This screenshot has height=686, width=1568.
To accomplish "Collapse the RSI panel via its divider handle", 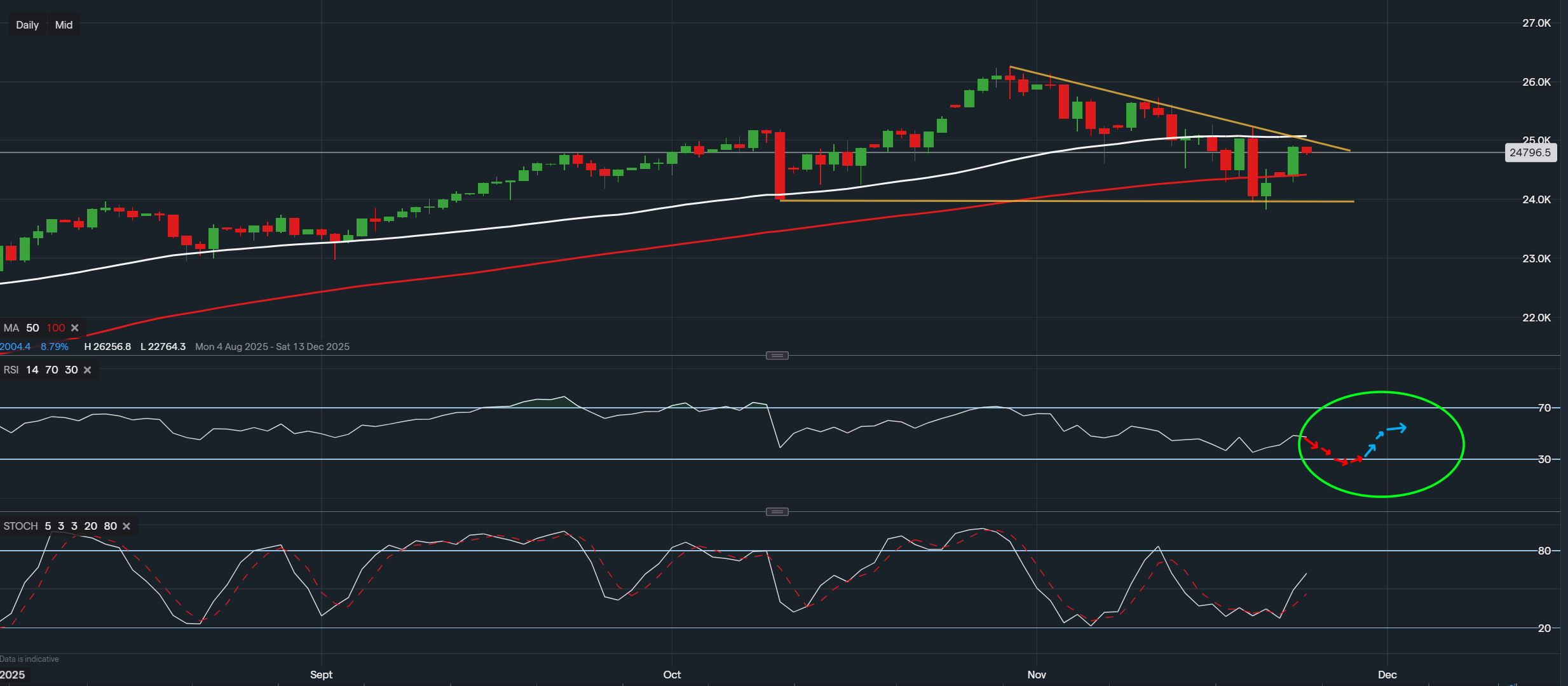I will [x=777, y=355].
